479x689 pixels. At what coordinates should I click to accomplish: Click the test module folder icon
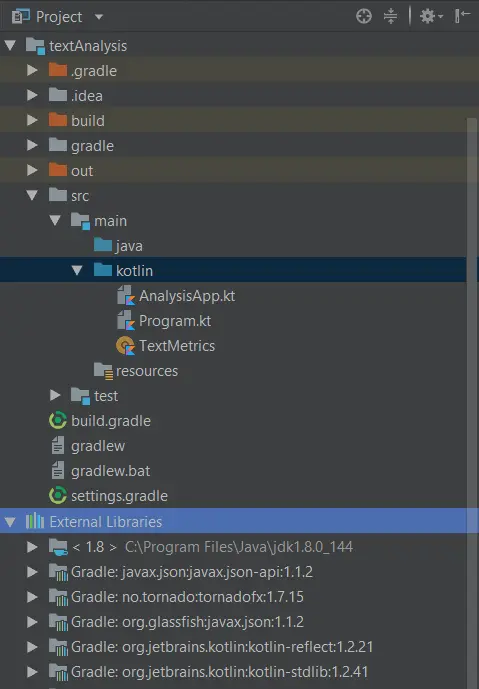[80, 396]
